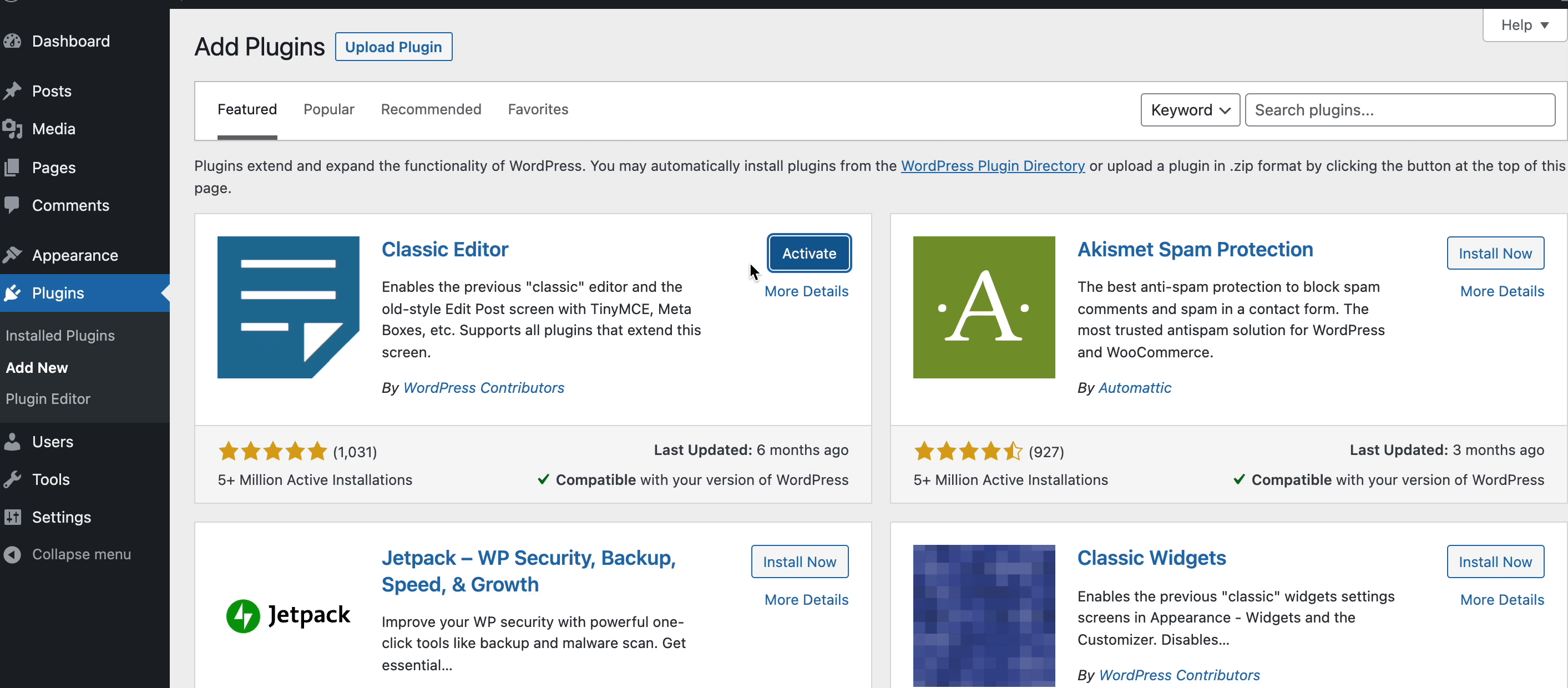The image size is (1568, 688).
Task: Open Plugin Editor submenu item
Action: point(48,398)
